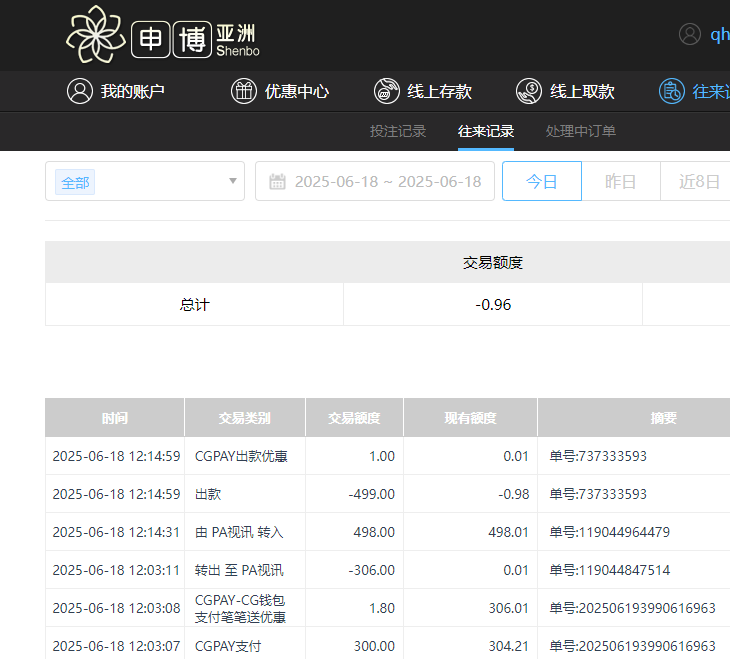Switch to the 处理中订单 tab
The image size is (730, 659).
click(x=581, y=131)
